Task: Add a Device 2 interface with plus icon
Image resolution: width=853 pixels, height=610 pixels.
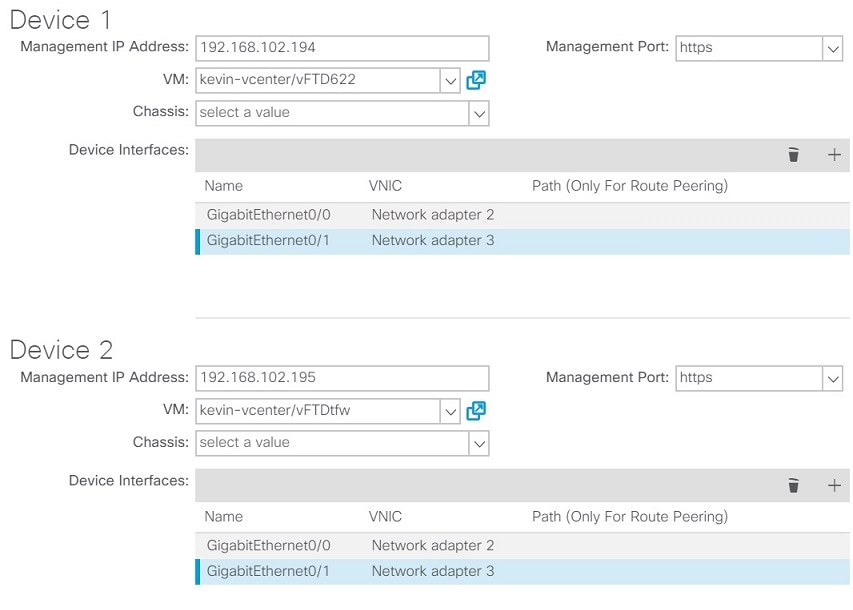Action: click(x=834, y=485)
